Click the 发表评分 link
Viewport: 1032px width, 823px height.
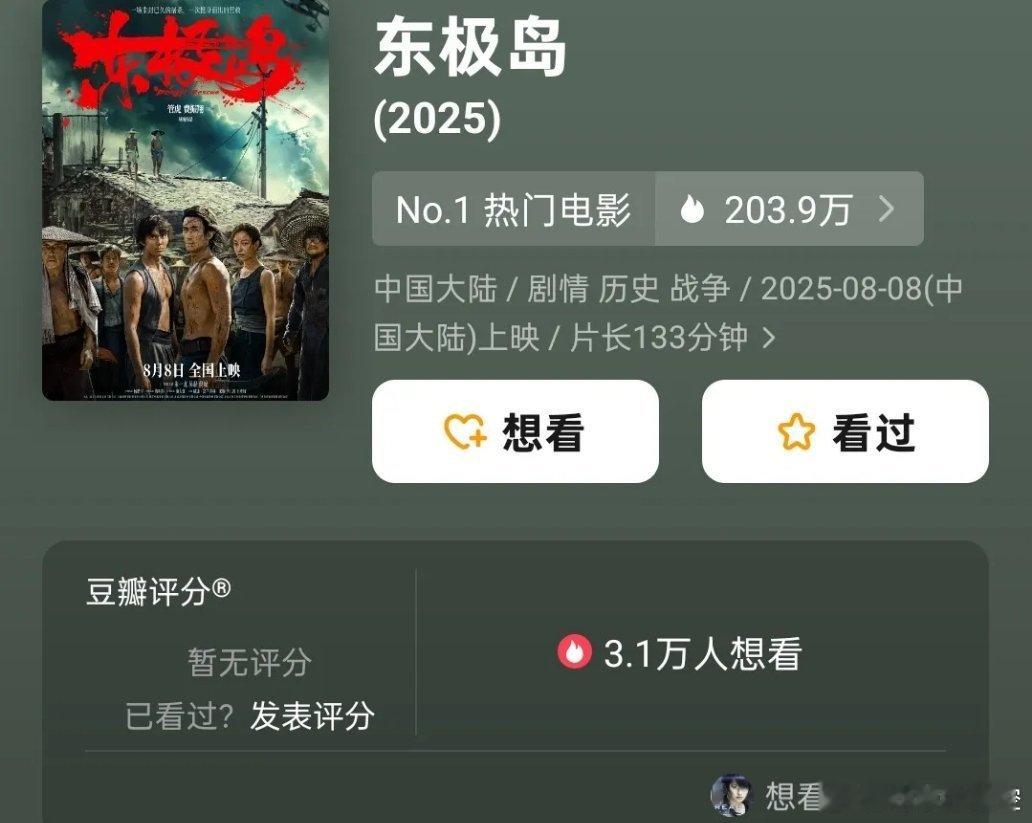click(313, 716)
